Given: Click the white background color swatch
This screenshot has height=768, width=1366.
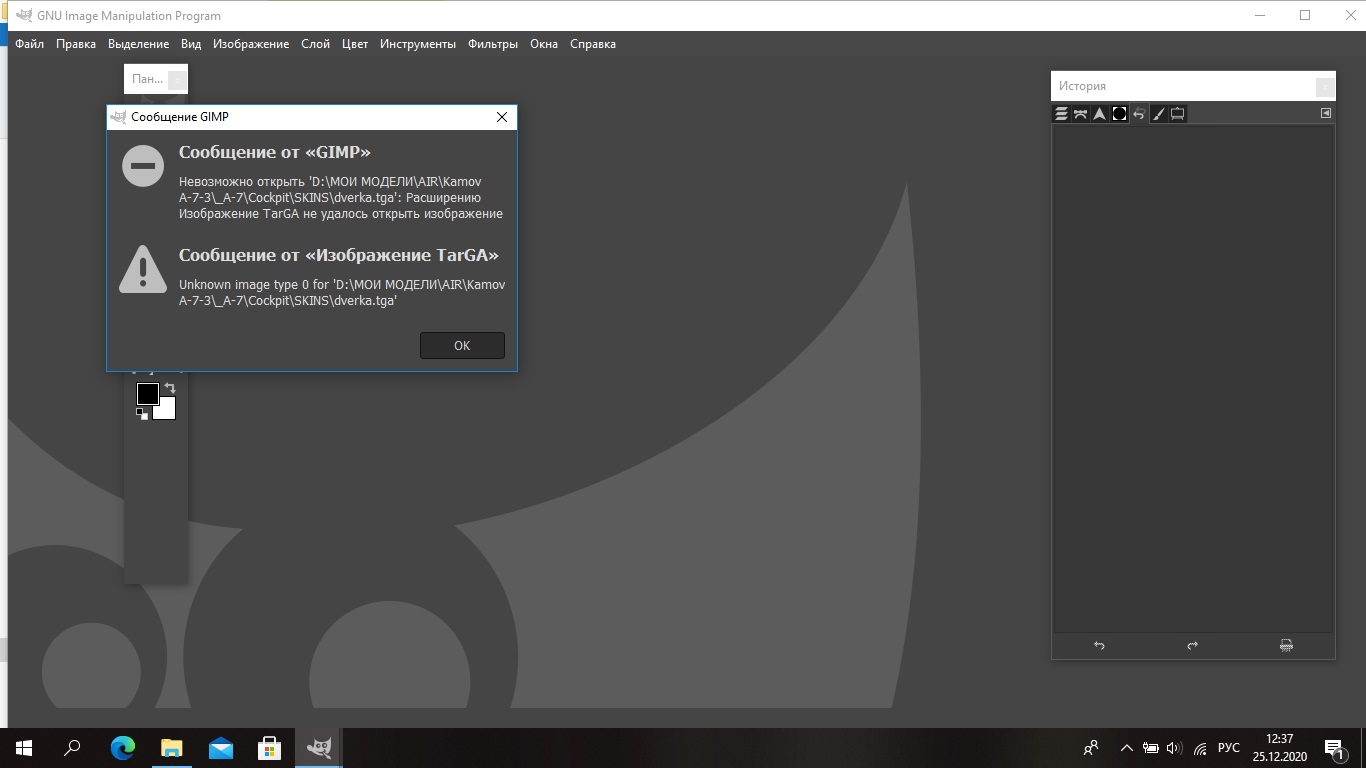Looking at the screenshot, I should coord(165,409).
